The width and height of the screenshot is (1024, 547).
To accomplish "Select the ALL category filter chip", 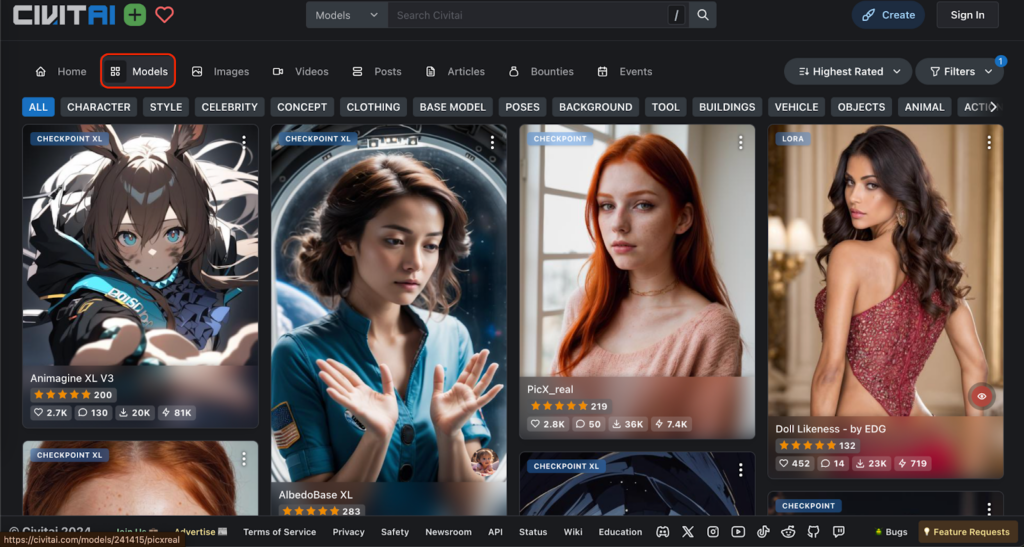I will [38, 107].
